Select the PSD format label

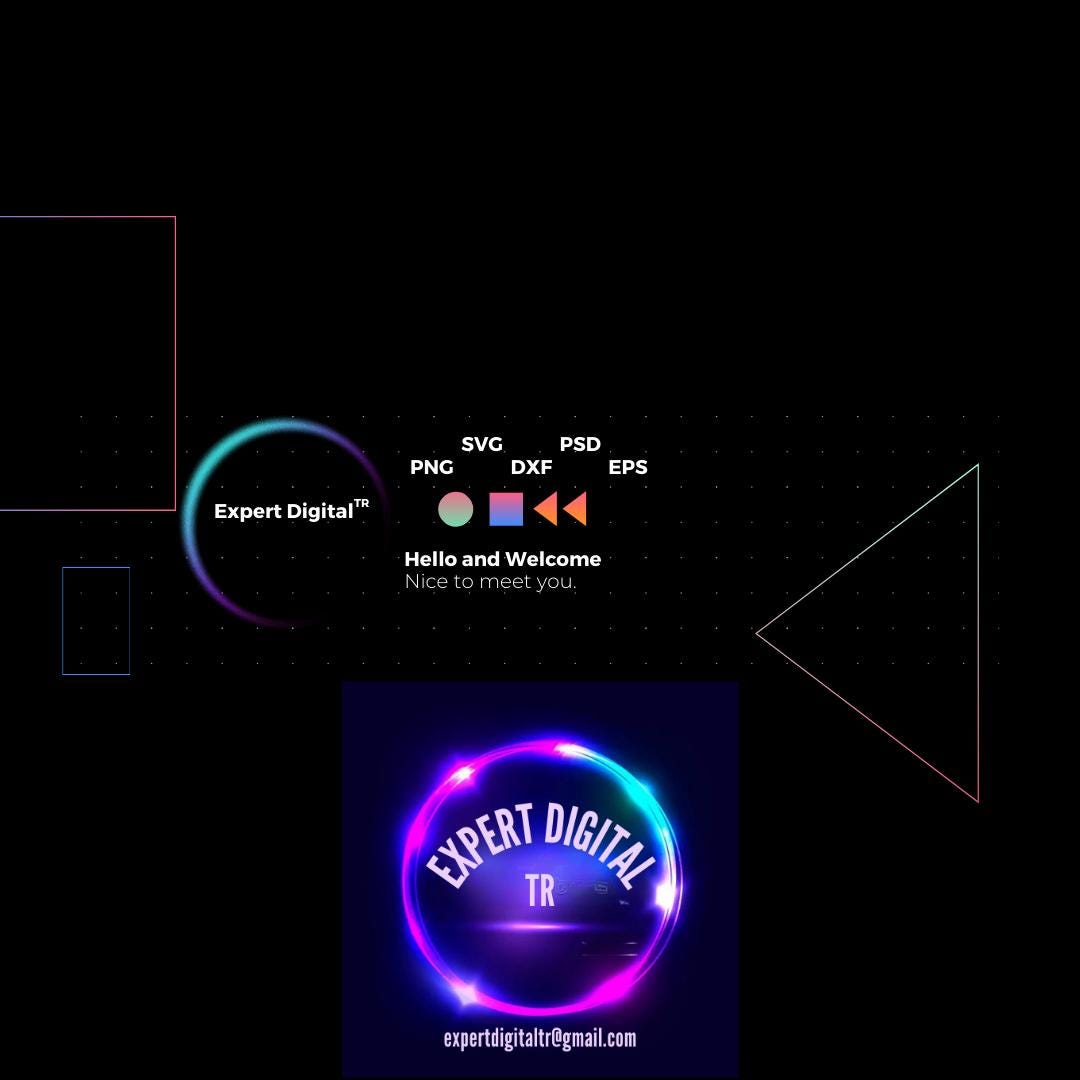580,444
